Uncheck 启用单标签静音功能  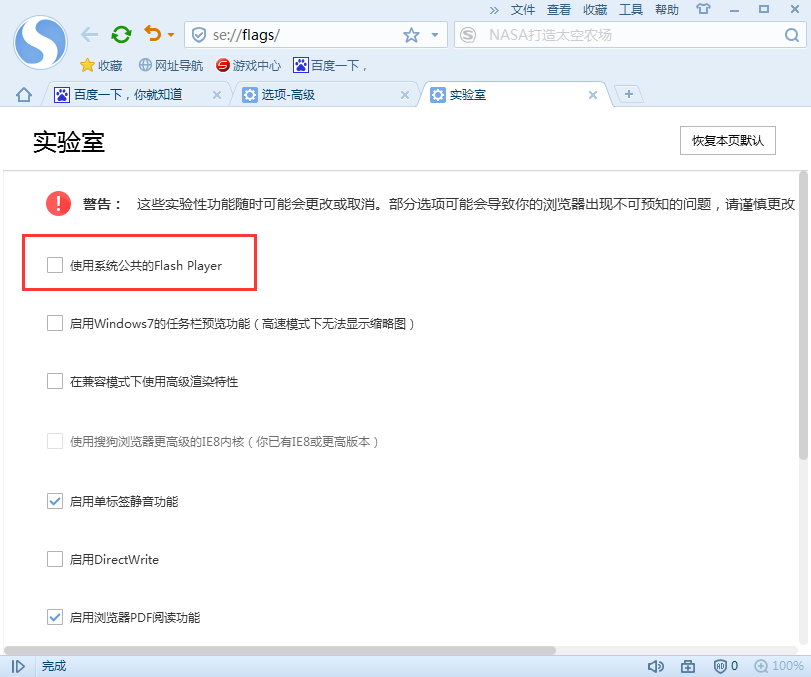point(54,501)
